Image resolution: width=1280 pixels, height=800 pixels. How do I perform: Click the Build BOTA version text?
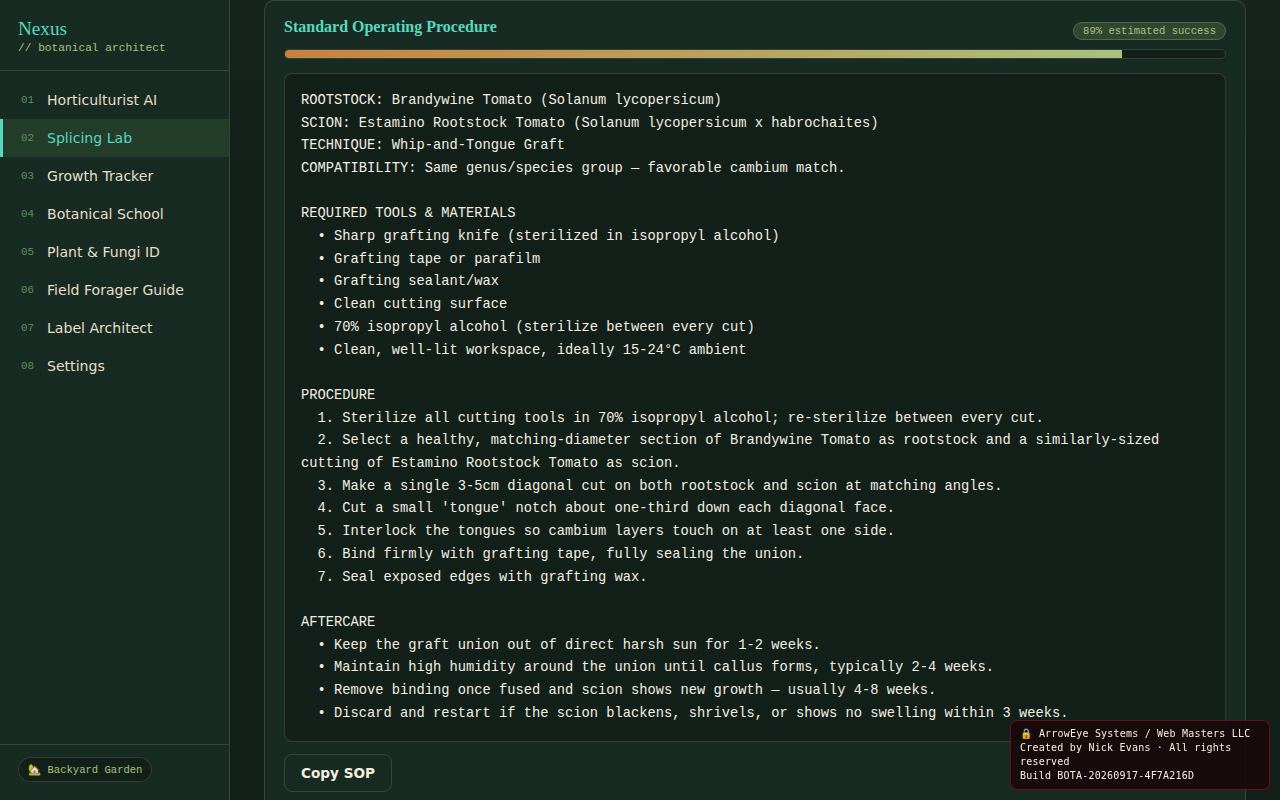pos(1106,776)
